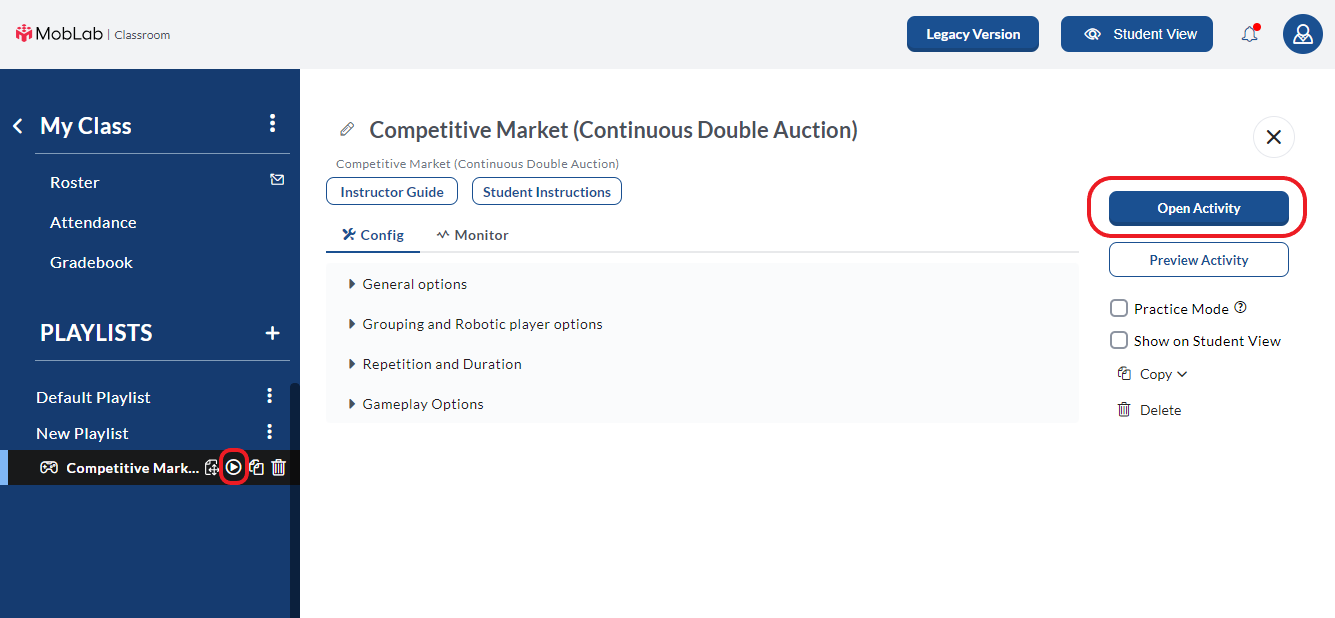
Task: Click the Open Activity button
Action: tap(1199, 208)
